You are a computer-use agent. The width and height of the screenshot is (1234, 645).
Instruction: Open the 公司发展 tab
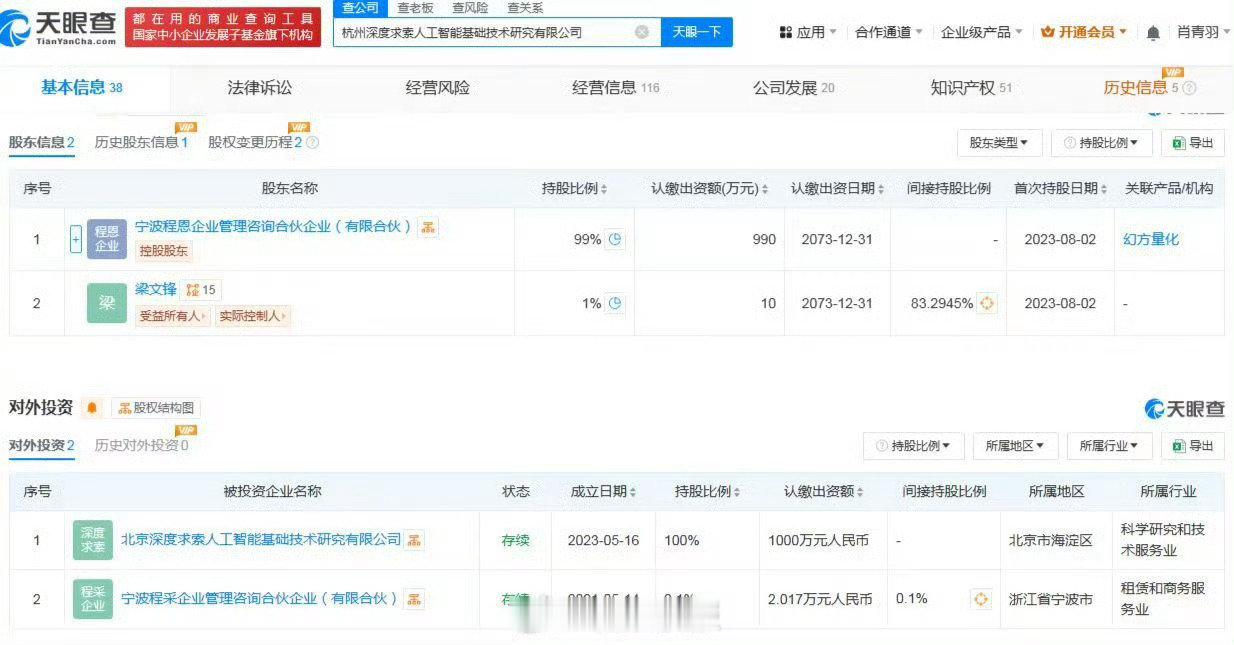point(794,88)
